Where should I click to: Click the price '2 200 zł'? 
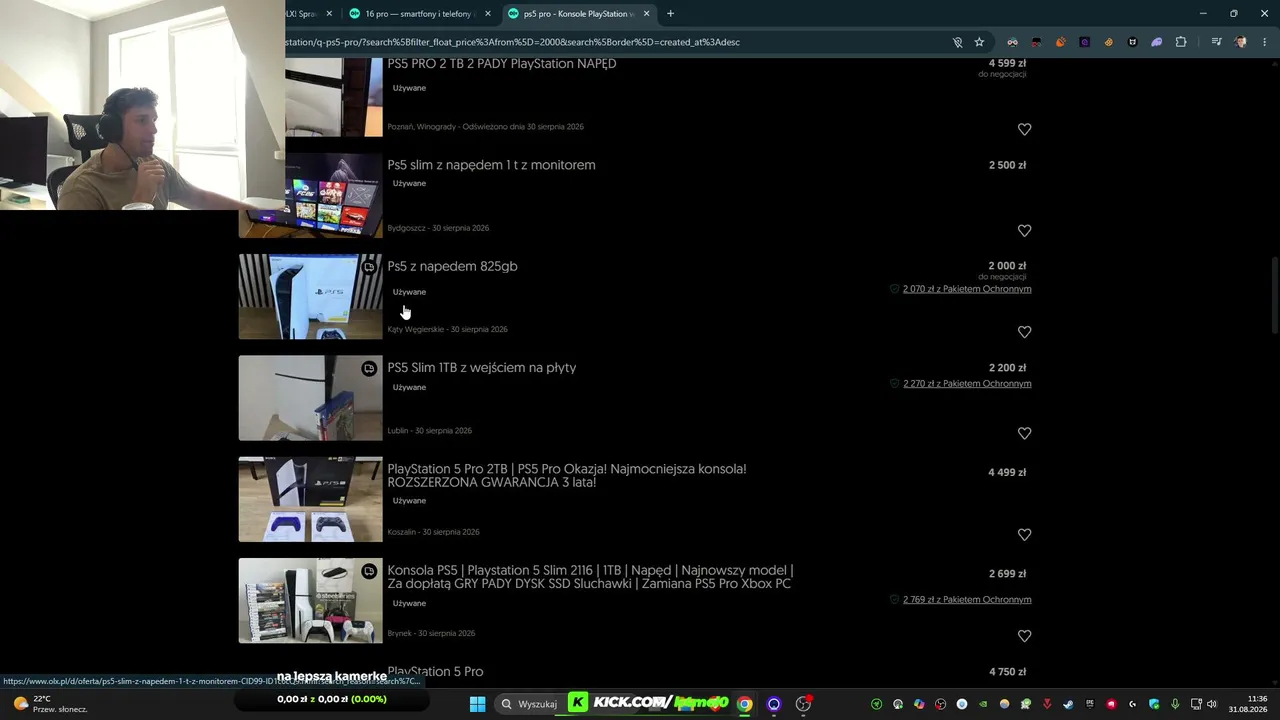click(x=1007, y=368)
